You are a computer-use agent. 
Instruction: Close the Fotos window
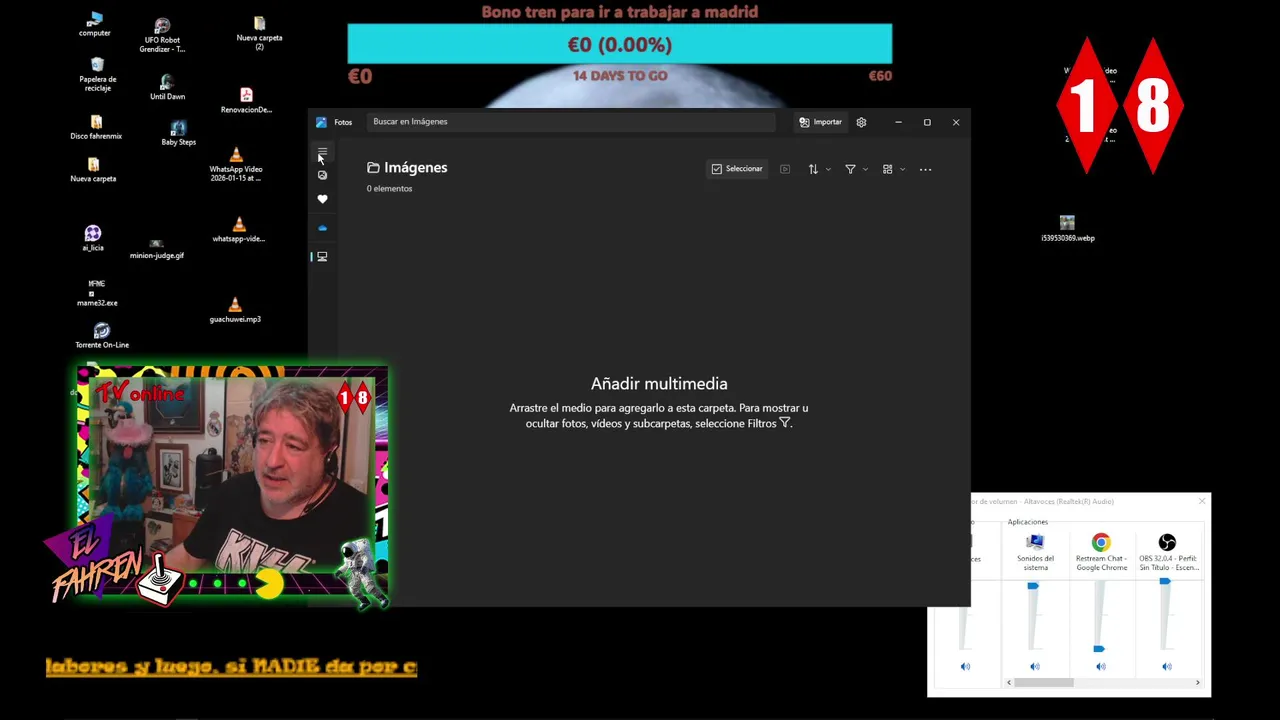pos(956,122)
